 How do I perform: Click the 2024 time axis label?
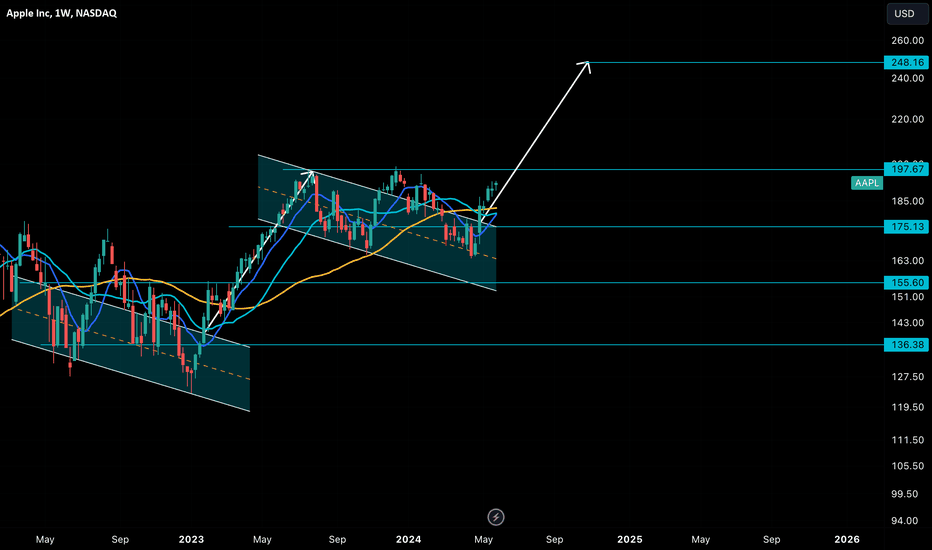408,539
